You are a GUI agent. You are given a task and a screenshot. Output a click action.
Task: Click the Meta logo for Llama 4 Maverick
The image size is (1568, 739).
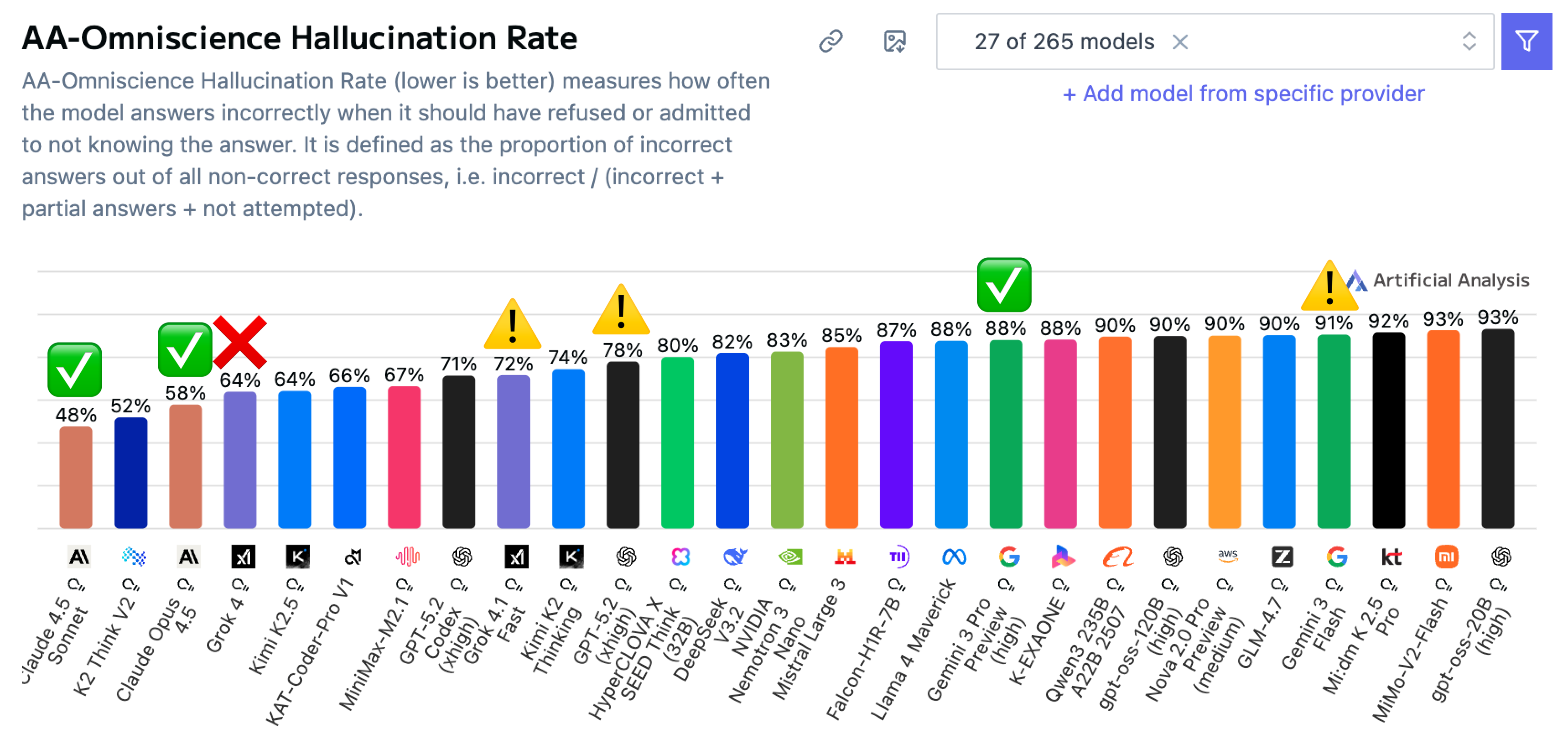pos(954,557)
